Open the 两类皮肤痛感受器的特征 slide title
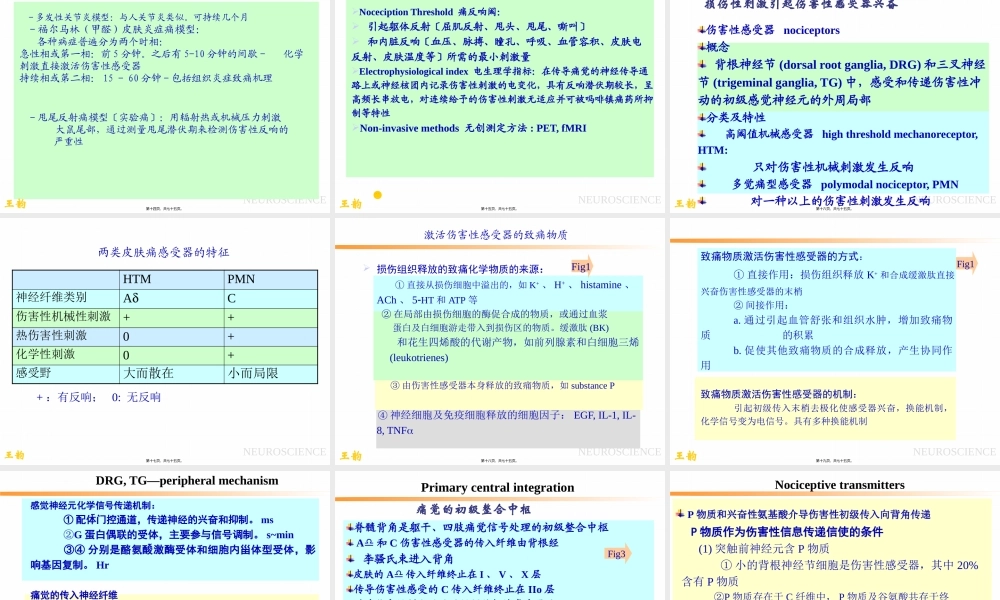 click(x=164, y=252)
